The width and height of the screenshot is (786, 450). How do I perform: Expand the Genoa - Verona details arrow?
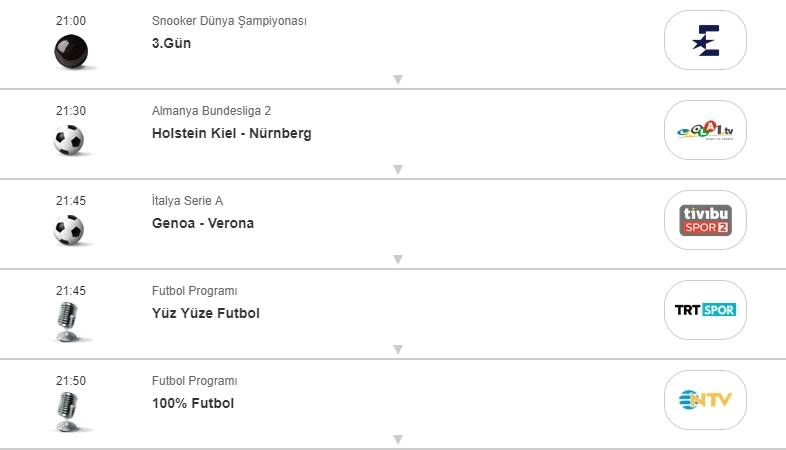397,259
